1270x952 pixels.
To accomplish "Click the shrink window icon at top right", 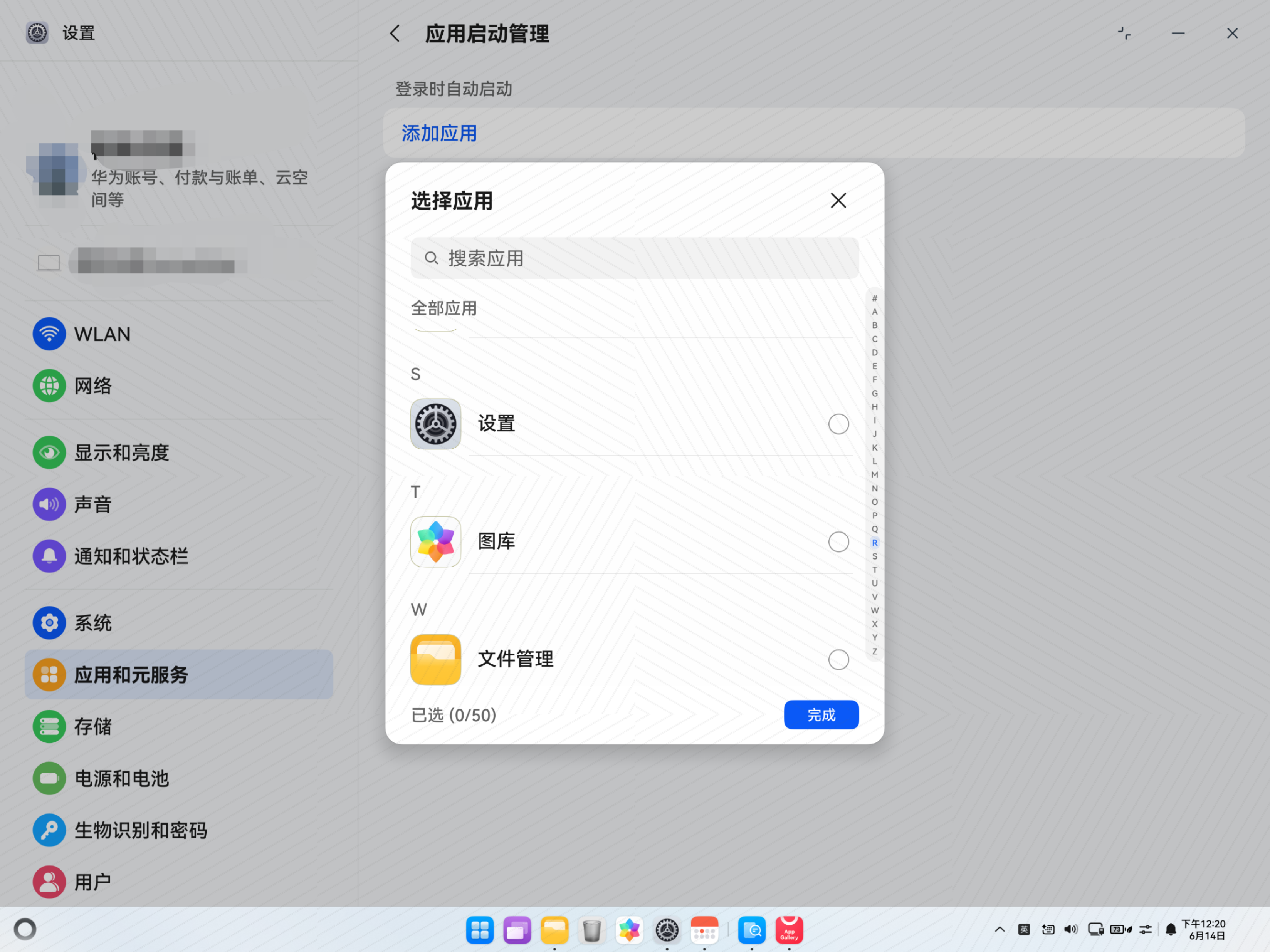I will pos(1124,33).
